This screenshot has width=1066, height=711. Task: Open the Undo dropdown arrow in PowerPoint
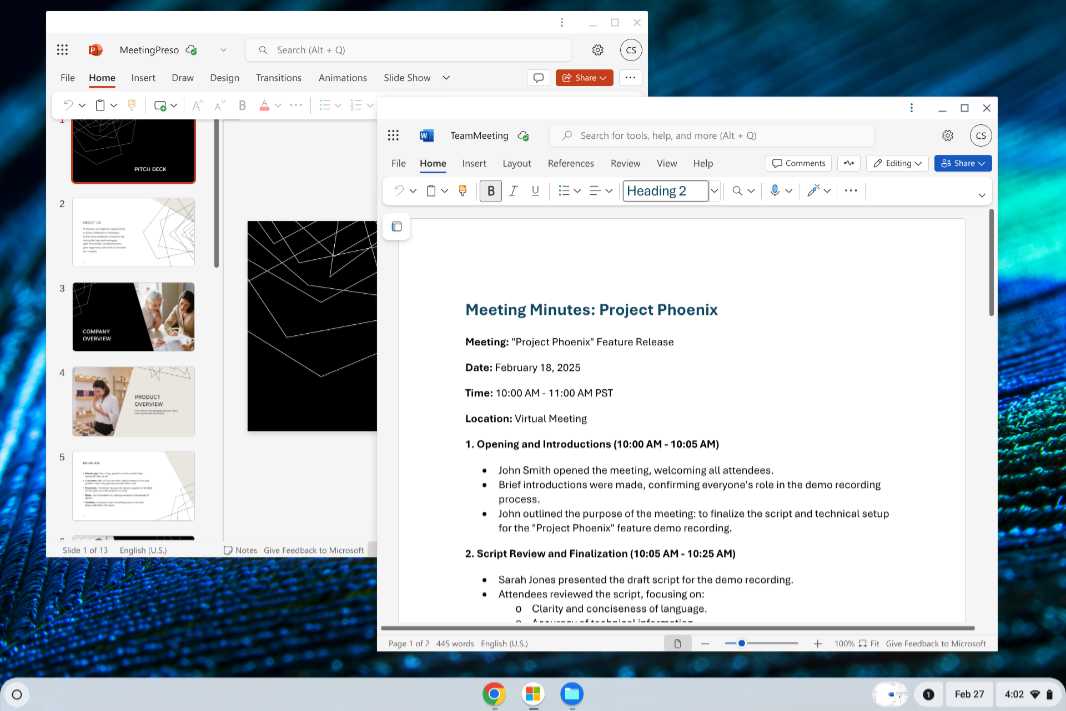tap(82, 104)
